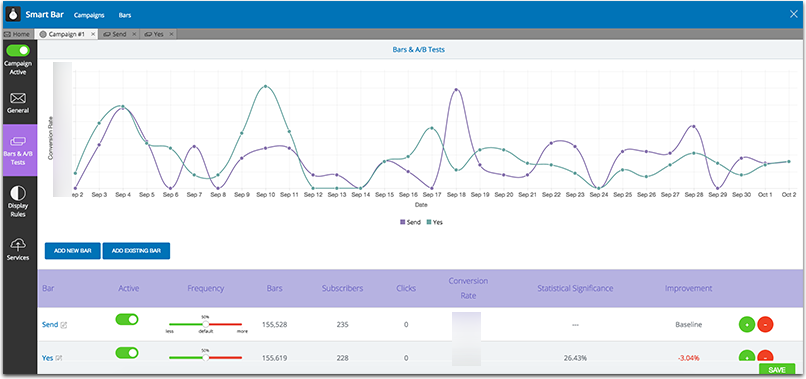Click the 155,528 bars value
806x379 pixels.
(x=274, y=324)
